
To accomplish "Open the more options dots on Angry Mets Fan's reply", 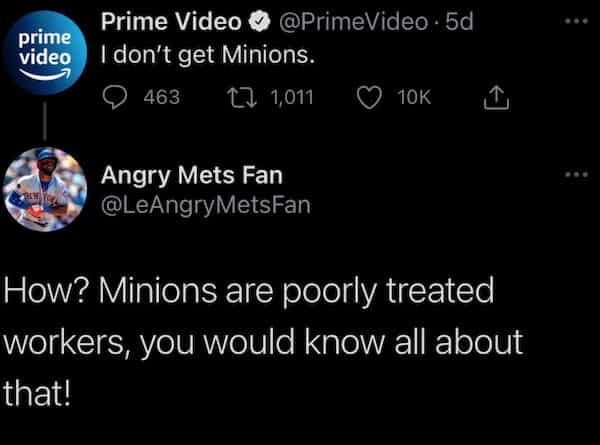I will click(573, 176).
